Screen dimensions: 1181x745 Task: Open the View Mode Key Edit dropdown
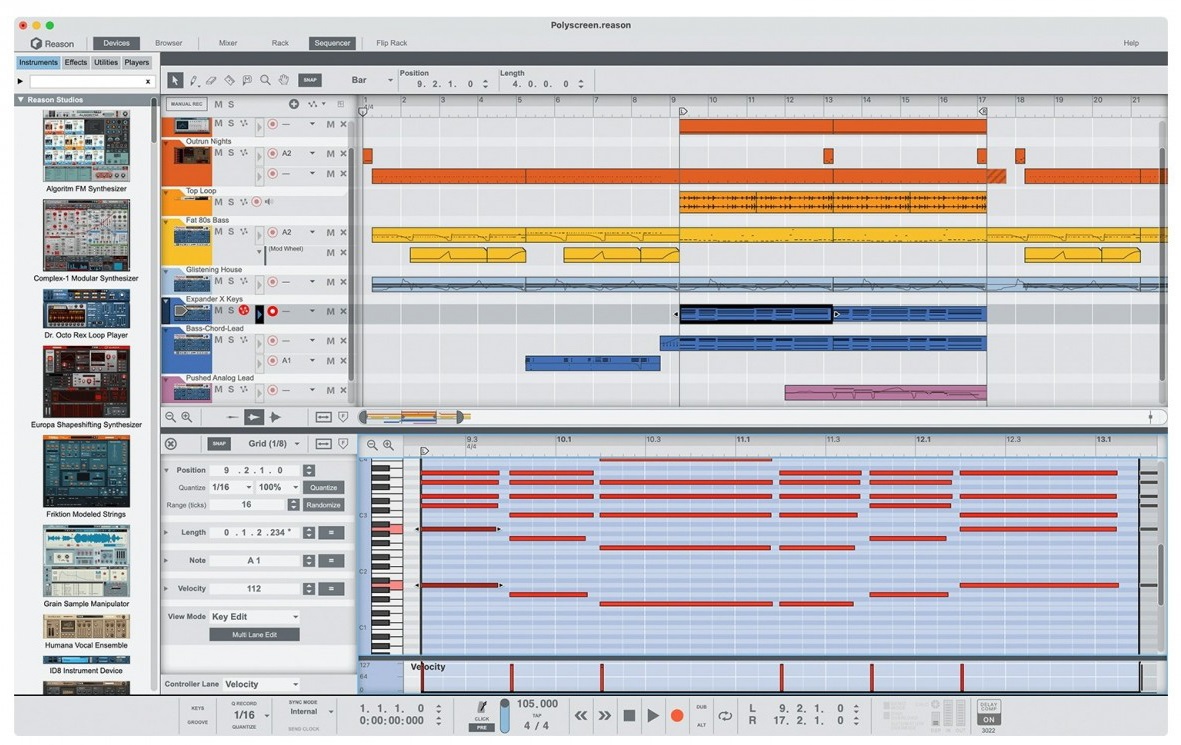point(254,617)
